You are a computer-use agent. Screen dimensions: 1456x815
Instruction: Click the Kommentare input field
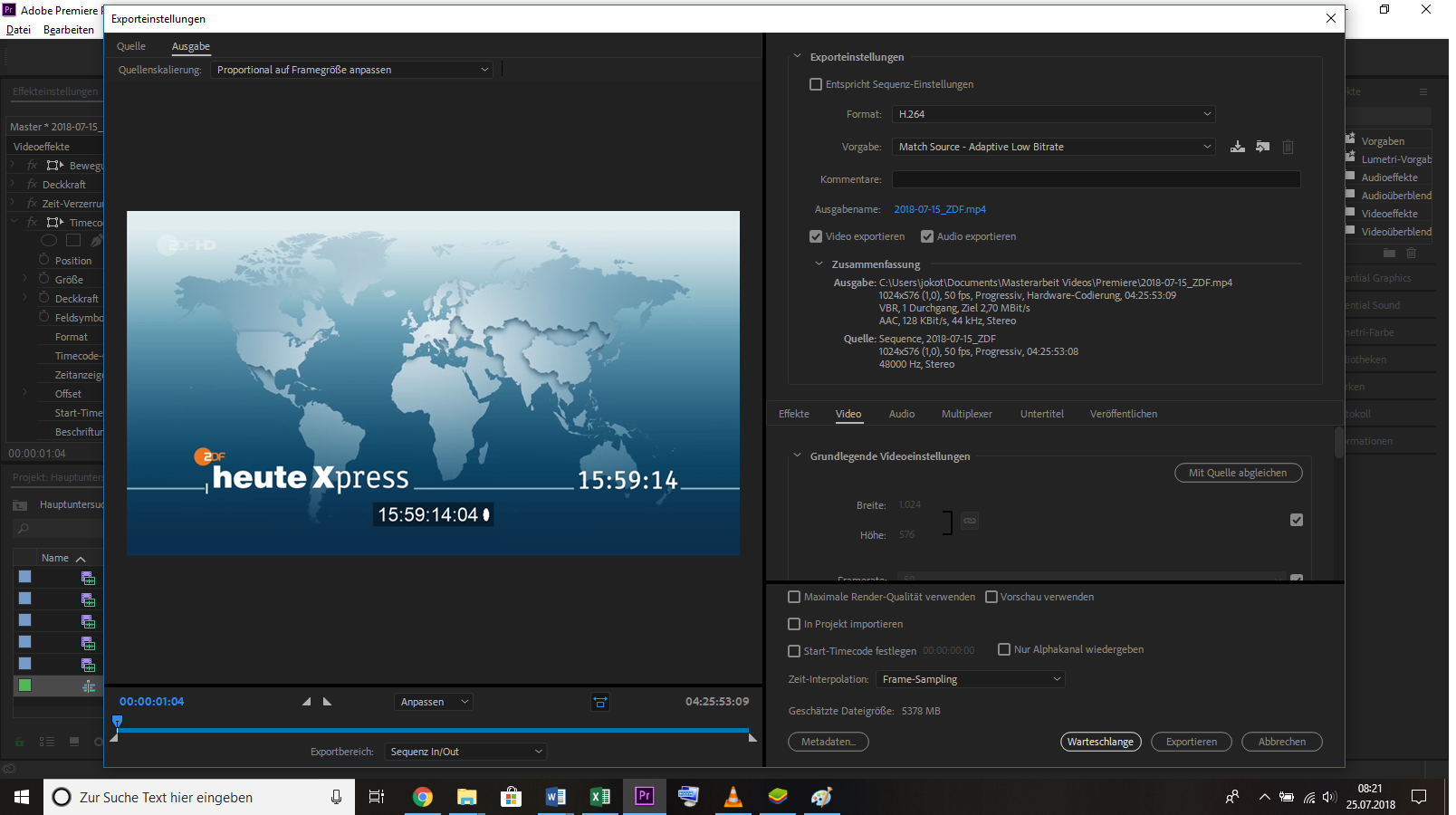(x=1097, y=179)
